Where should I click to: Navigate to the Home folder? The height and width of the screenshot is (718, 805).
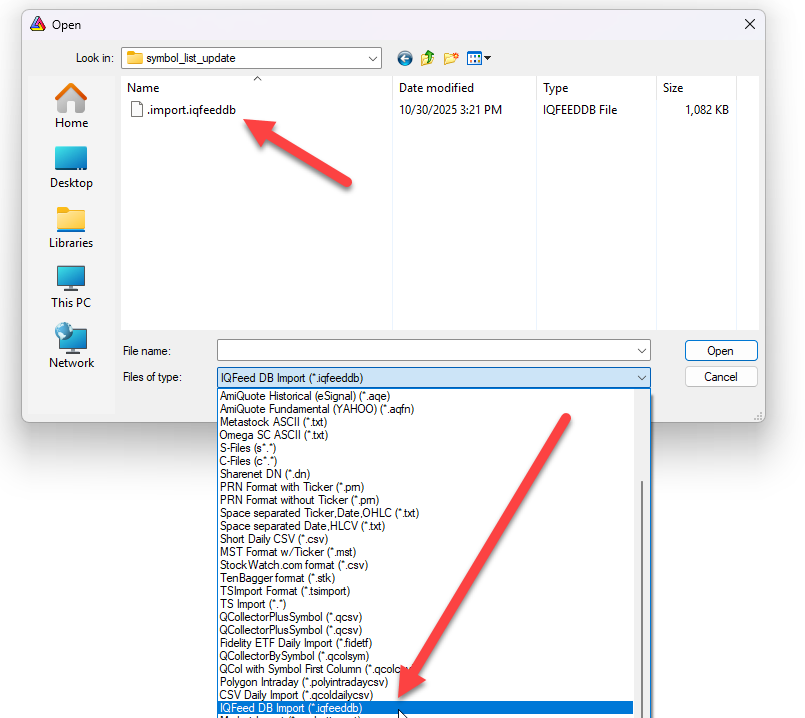pos(70,105)
